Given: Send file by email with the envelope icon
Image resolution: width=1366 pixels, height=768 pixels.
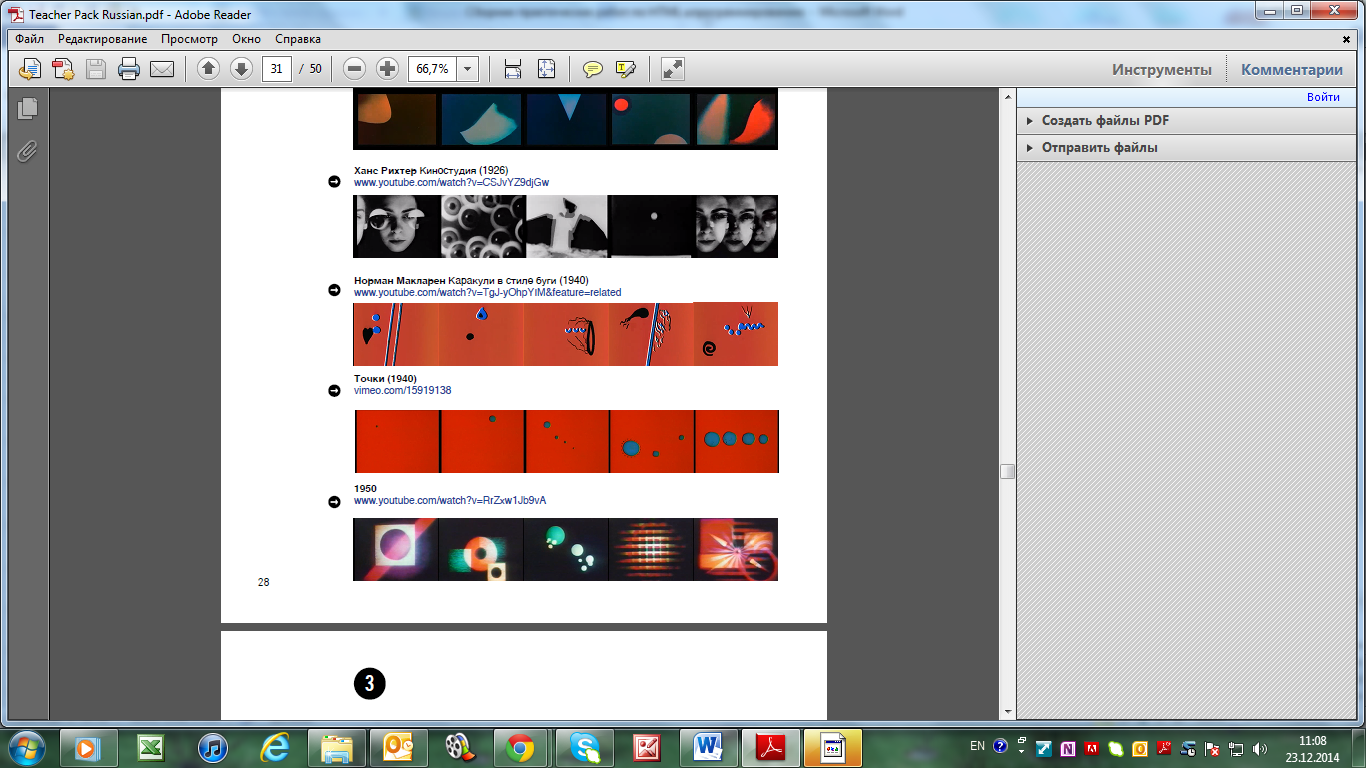Looking at the screenshot, I should (162, 69).
